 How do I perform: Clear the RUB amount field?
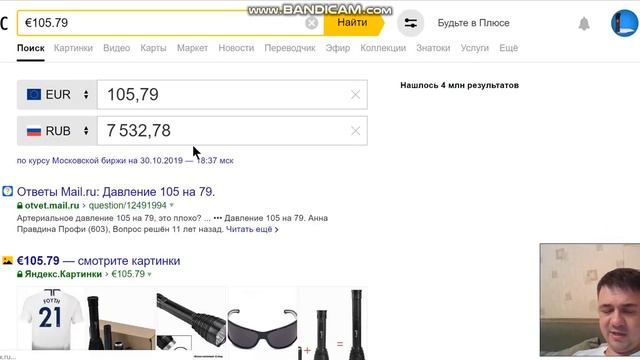coord(356,131)
